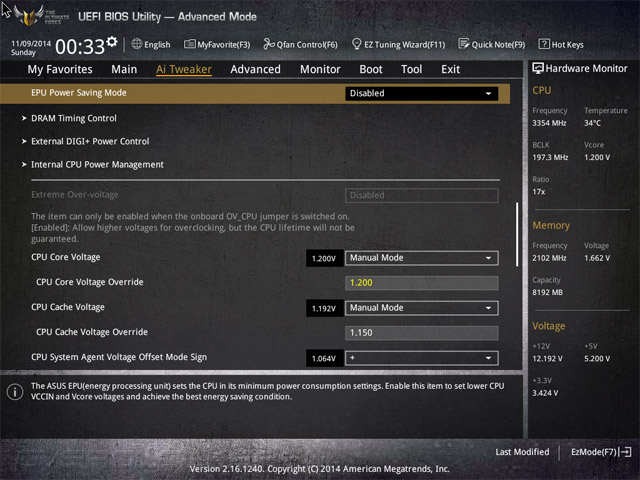Click MyFavorite(F3) label
This screenshot has height=480, width=640.
(224, 44)
